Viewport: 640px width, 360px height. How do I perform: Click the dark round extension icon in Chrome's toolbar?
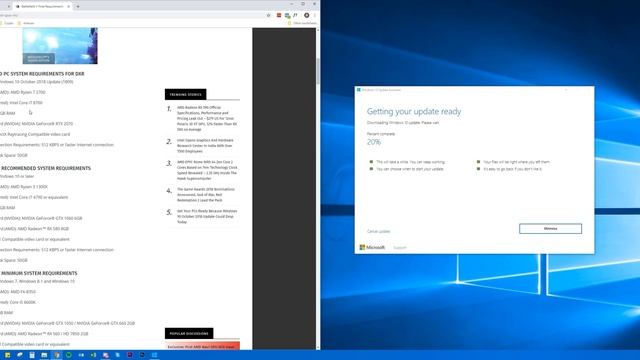click(x=307, y=16)
